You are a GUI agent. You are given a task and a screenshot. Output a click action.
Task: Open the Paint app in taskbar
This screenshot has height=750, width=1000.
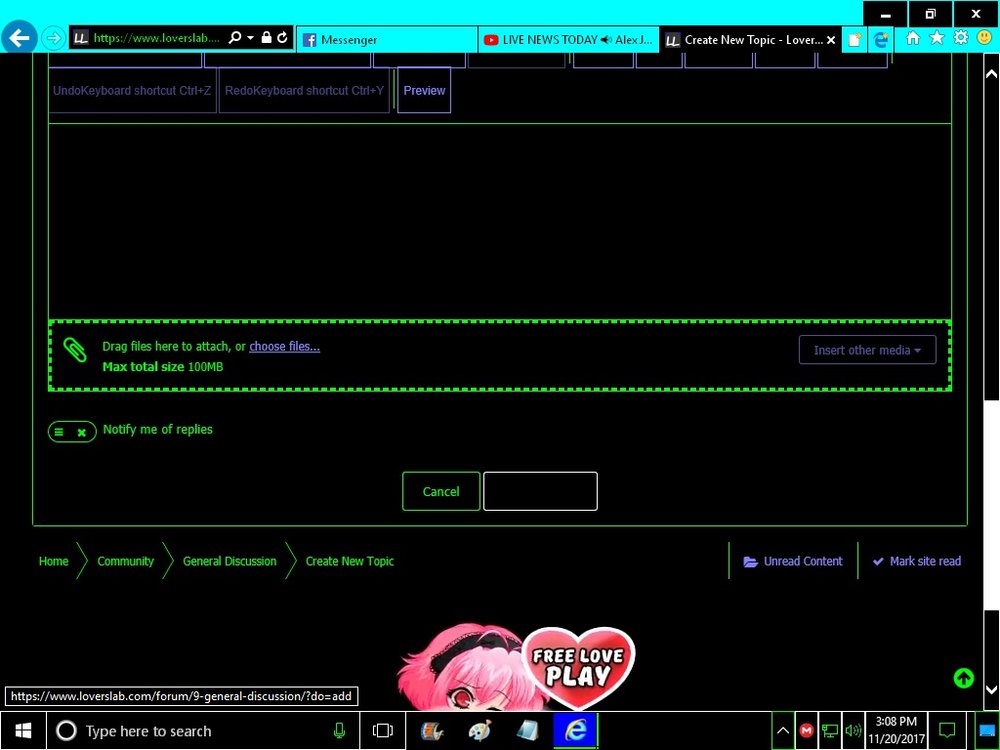pyautogui.click(x=480, y=731)
